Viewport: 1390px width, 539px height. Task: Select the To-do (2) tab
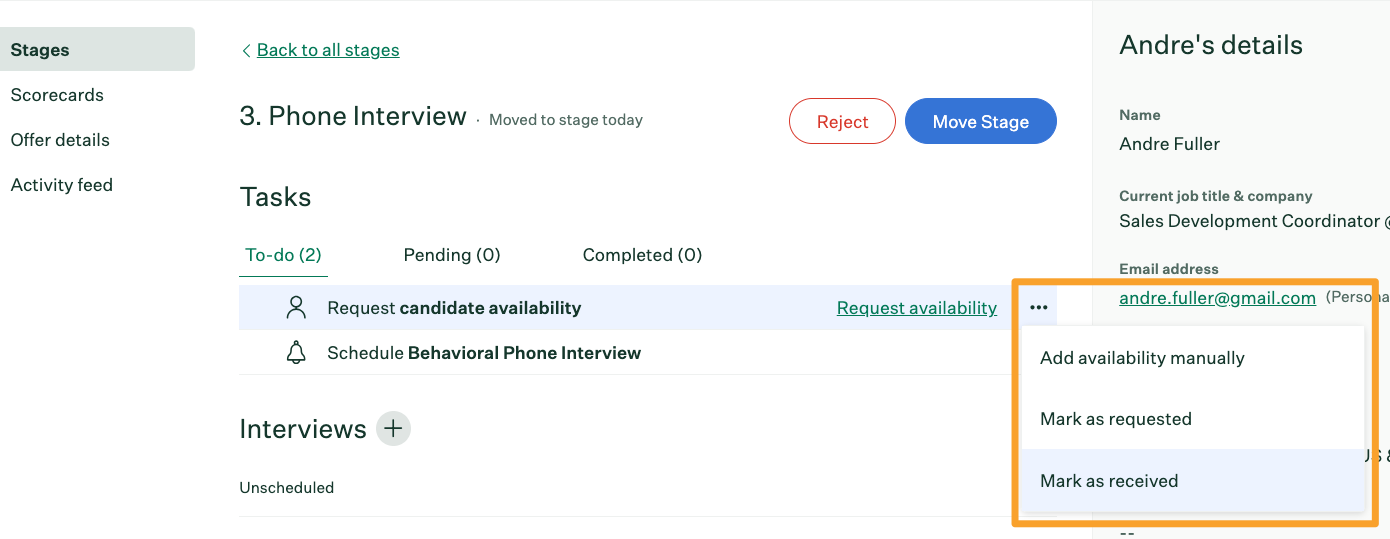(284, 255)
